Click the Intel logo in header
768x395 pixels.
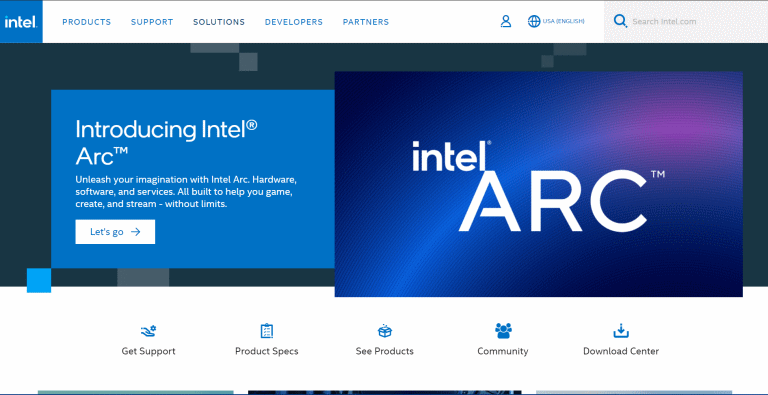[21, 22]
